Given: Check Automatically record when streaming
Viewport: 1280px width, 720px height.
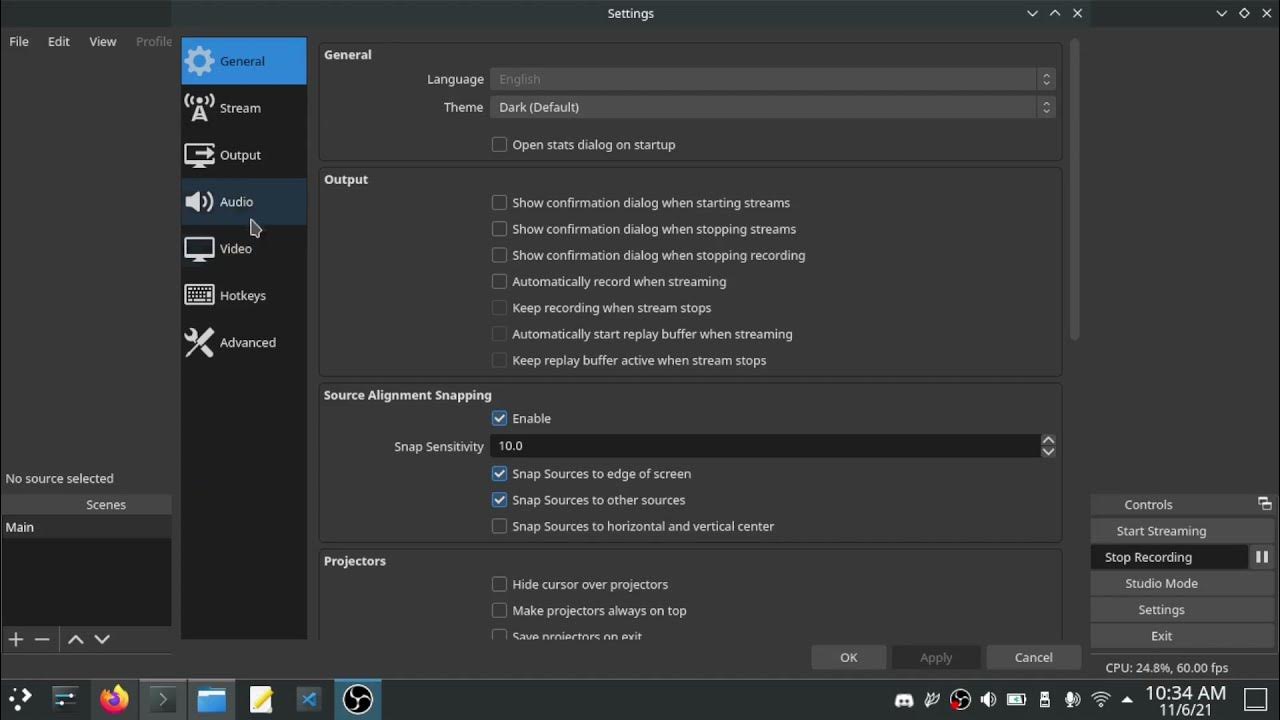Looking at the screenshot, I should [500, 281].
